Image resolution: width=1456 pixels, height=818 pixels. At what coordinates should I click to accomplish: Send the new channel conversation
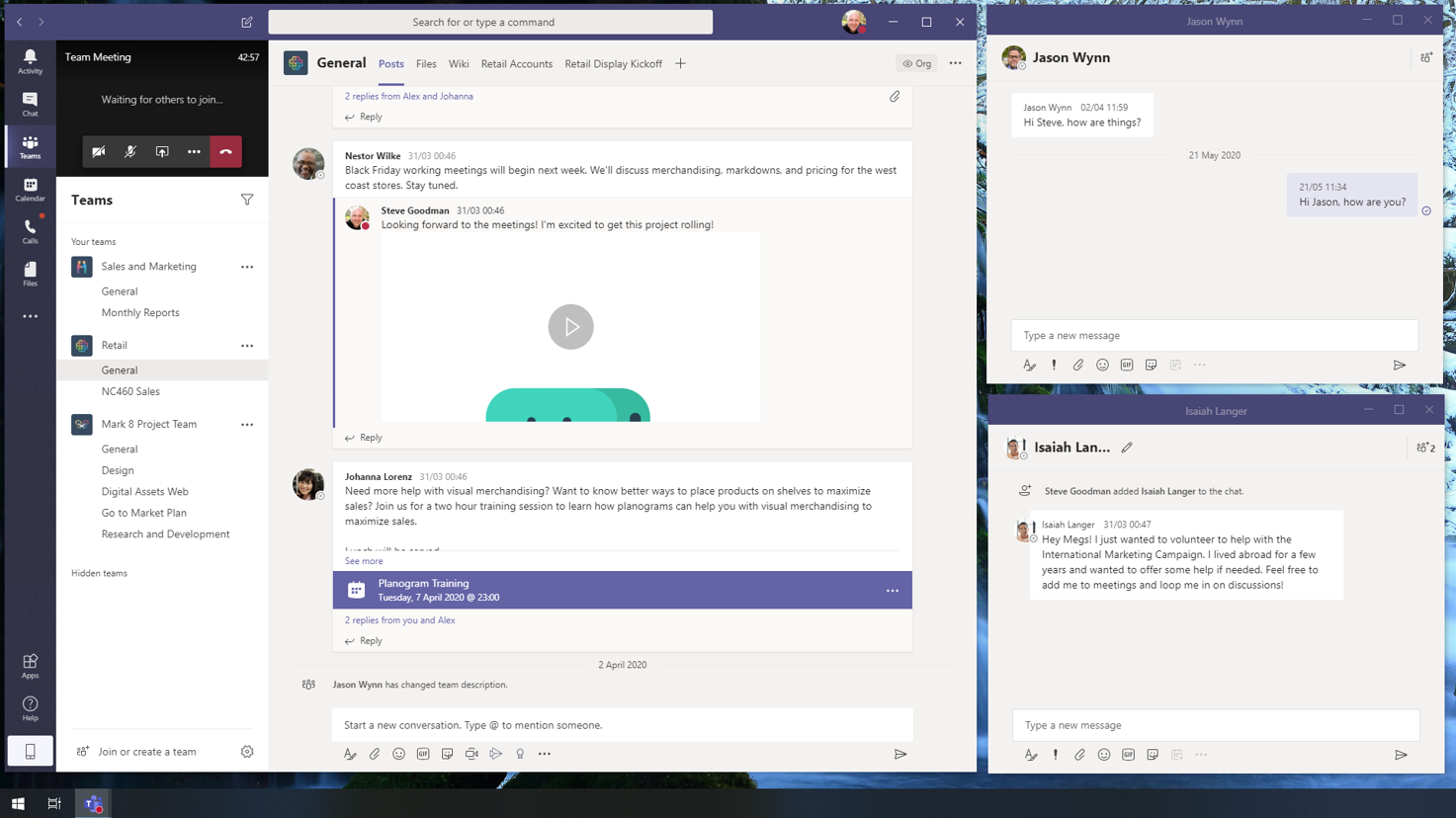[900, 754]
